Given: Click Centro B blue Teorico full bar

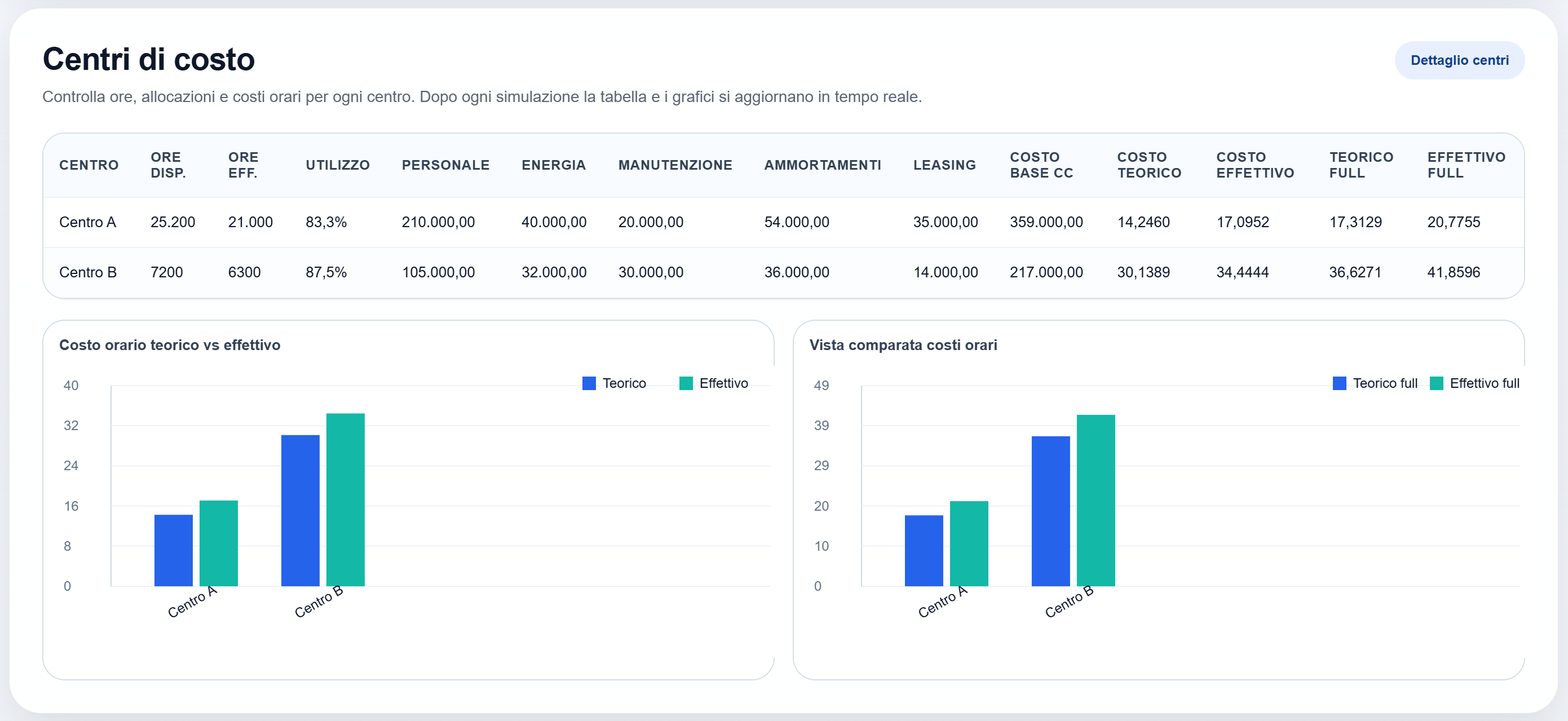Looking at the screenshot, I should tap(1050, 511).
